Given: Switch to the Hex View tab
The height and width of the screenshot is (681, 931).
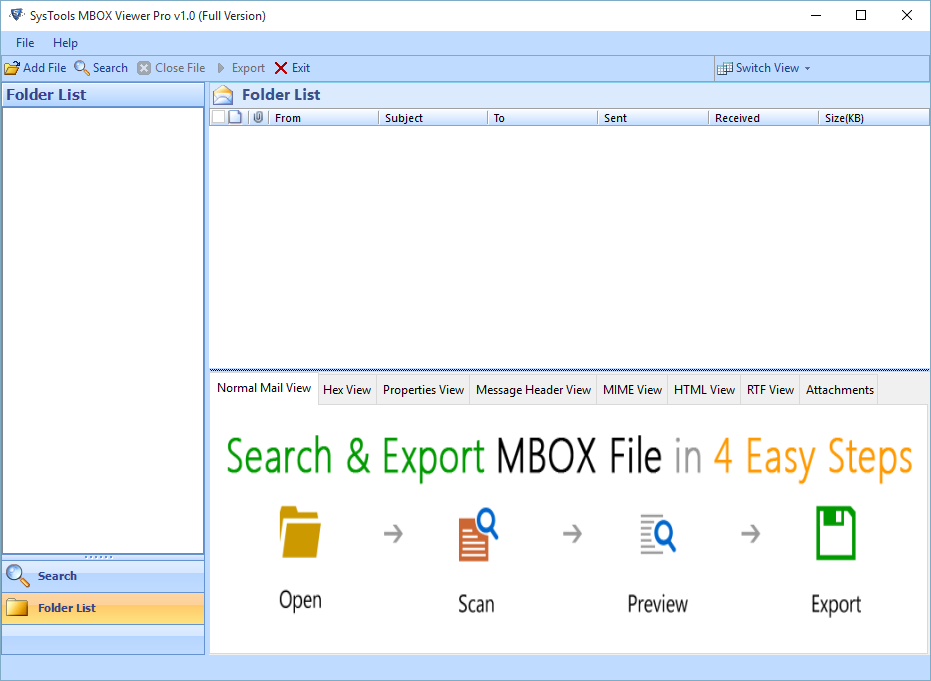Looking at the screenshot, I should (347, 390).
